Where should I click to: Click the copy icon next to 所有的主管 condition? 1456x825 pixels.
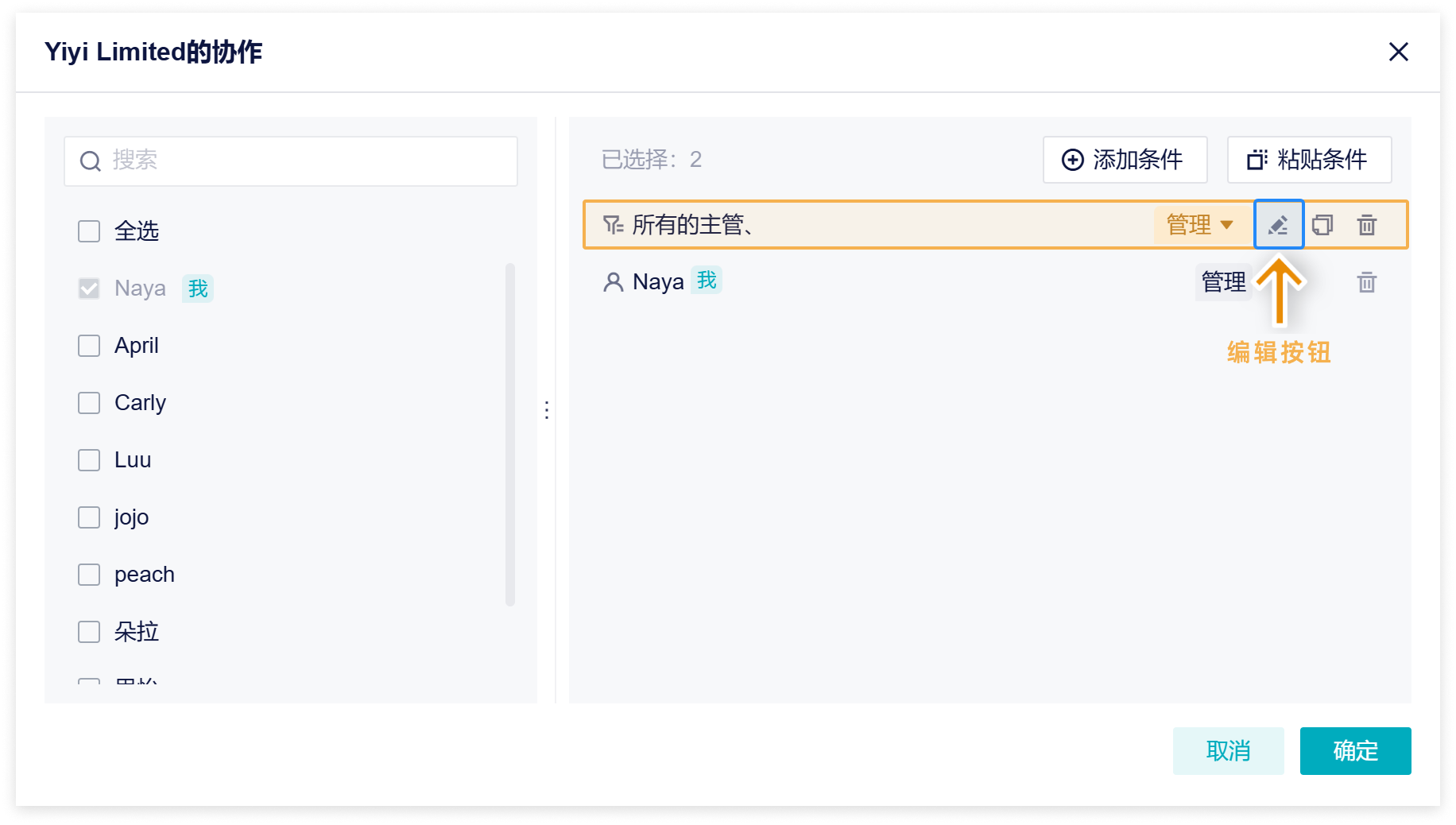point(1323,225)
